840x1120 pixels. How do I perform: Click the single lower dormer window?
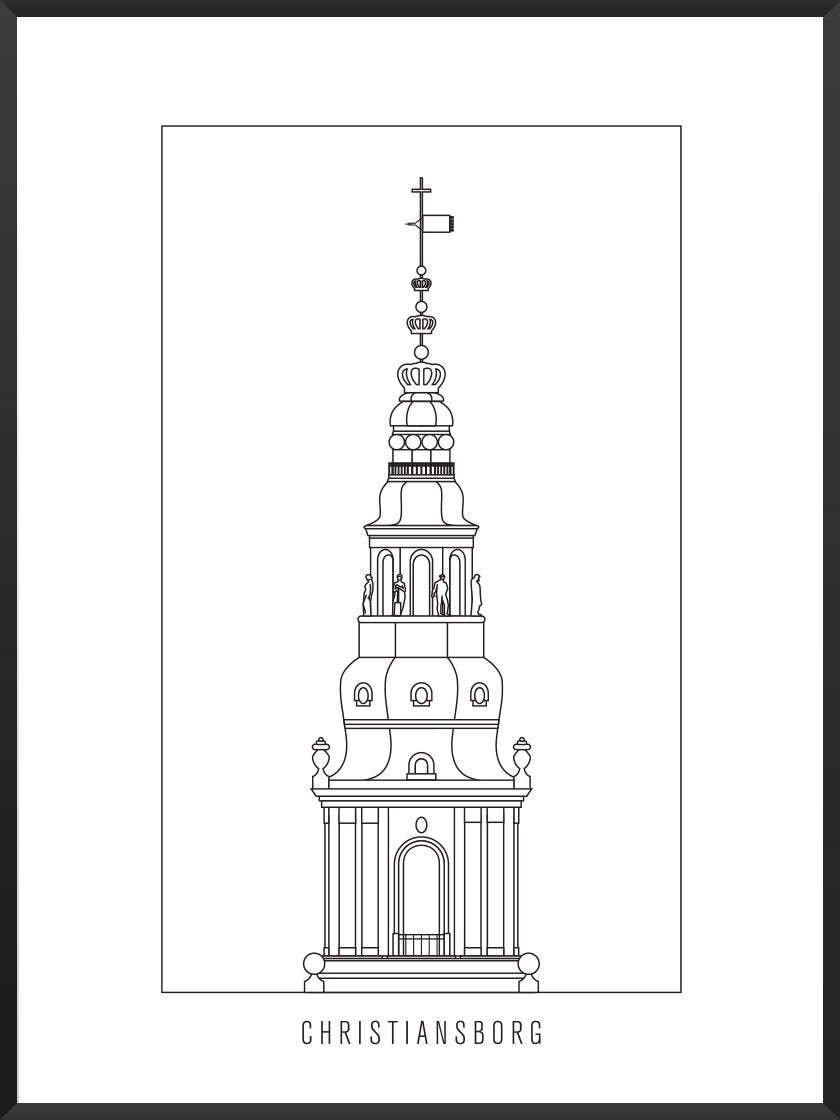click(x=421, y=766)
